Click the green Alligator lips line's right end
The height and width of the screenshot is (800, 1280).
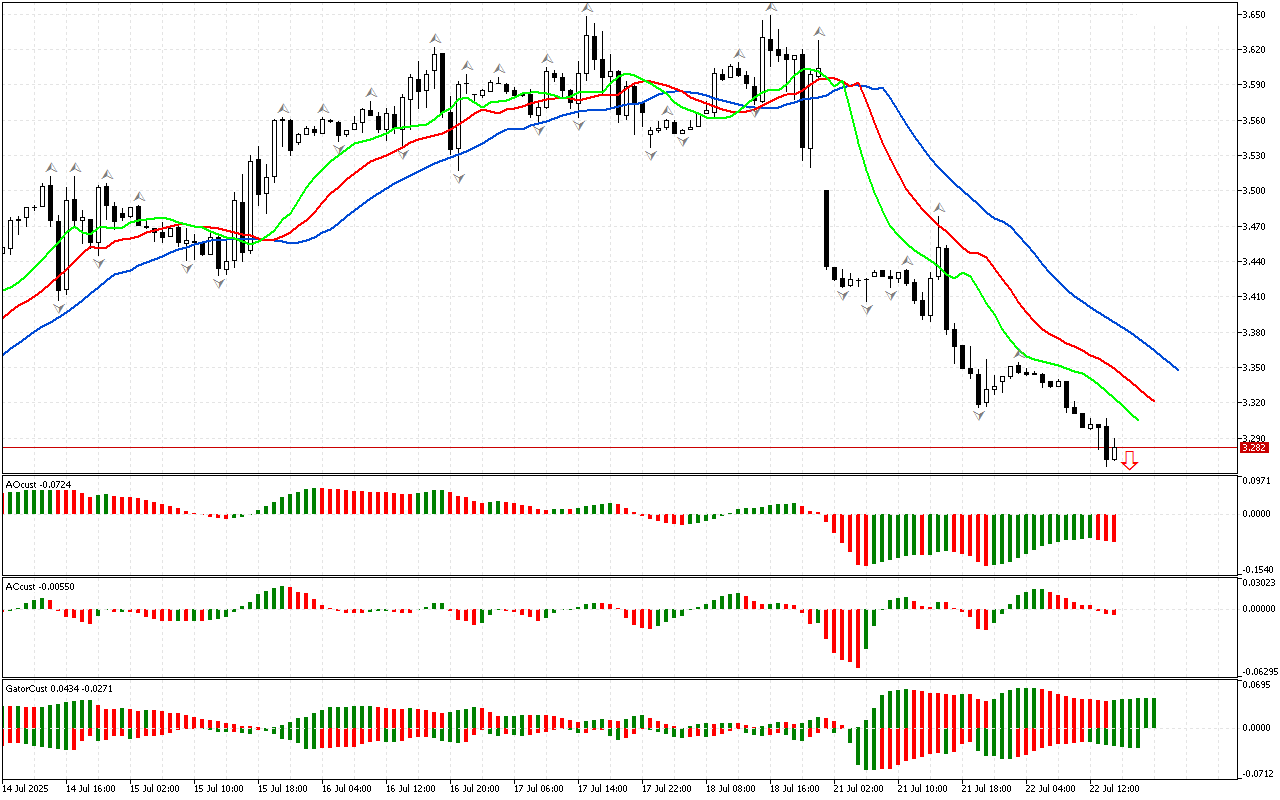1137,419
